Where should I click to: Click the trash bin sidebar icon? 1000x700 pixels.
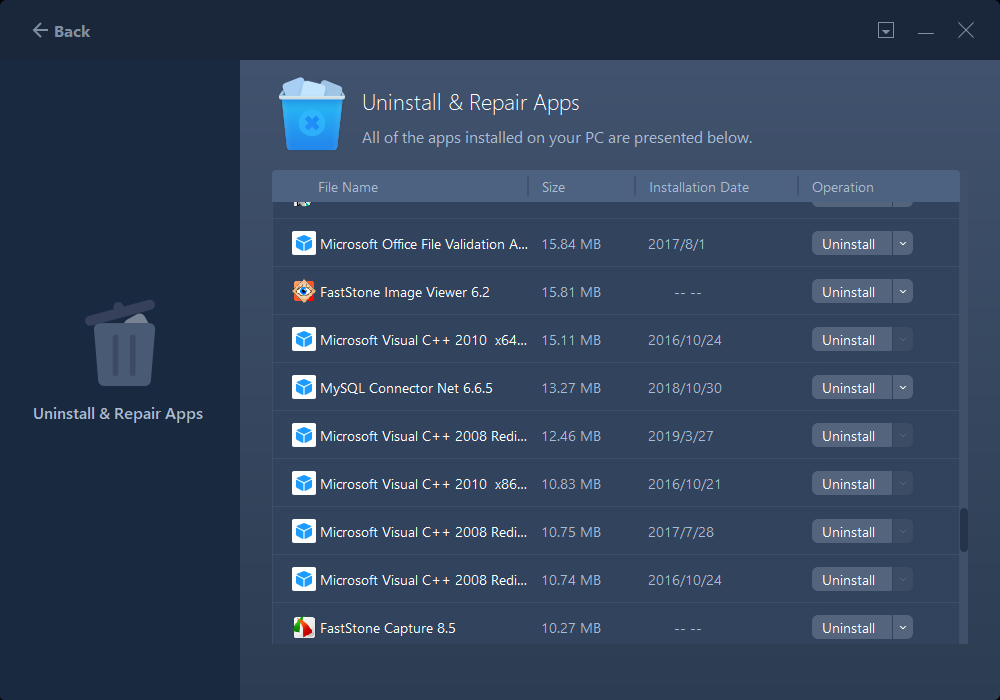(122, 343)
